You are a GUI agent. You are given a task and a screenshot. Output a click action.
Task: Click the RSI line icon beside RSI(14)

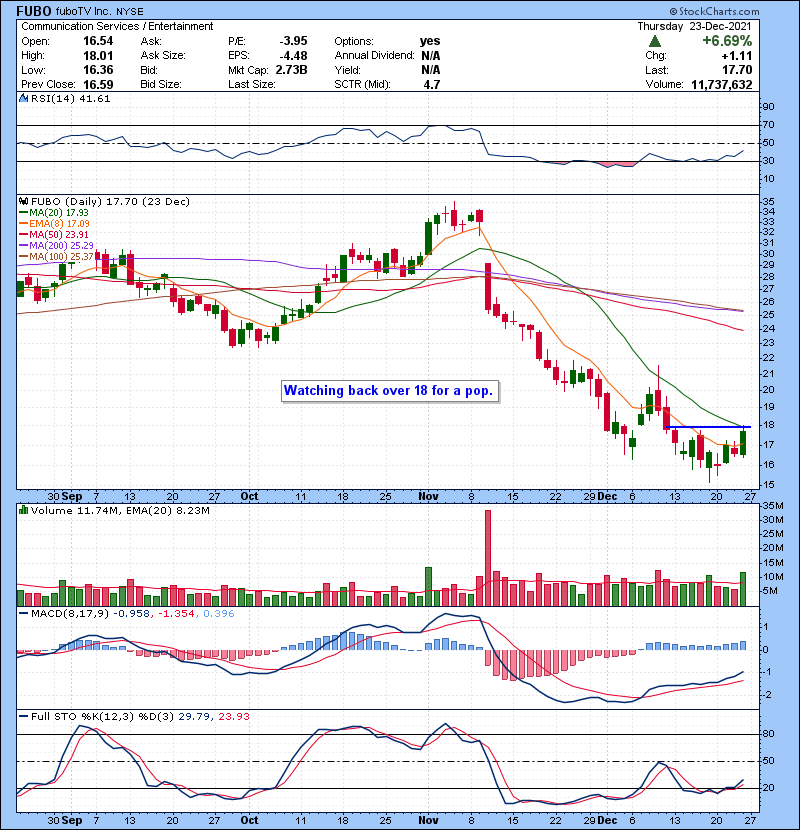coord(23,98)
